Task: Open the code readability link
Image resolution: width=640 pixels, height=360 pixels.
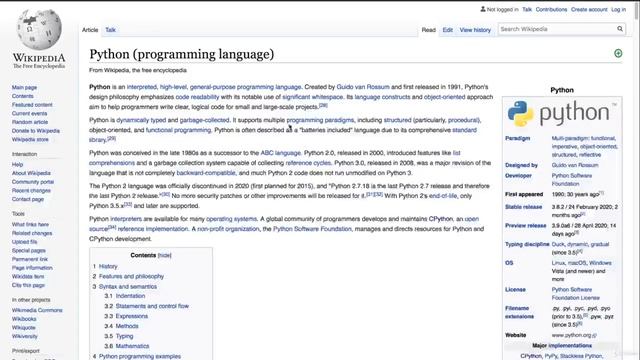Action: tap(197, 97)
